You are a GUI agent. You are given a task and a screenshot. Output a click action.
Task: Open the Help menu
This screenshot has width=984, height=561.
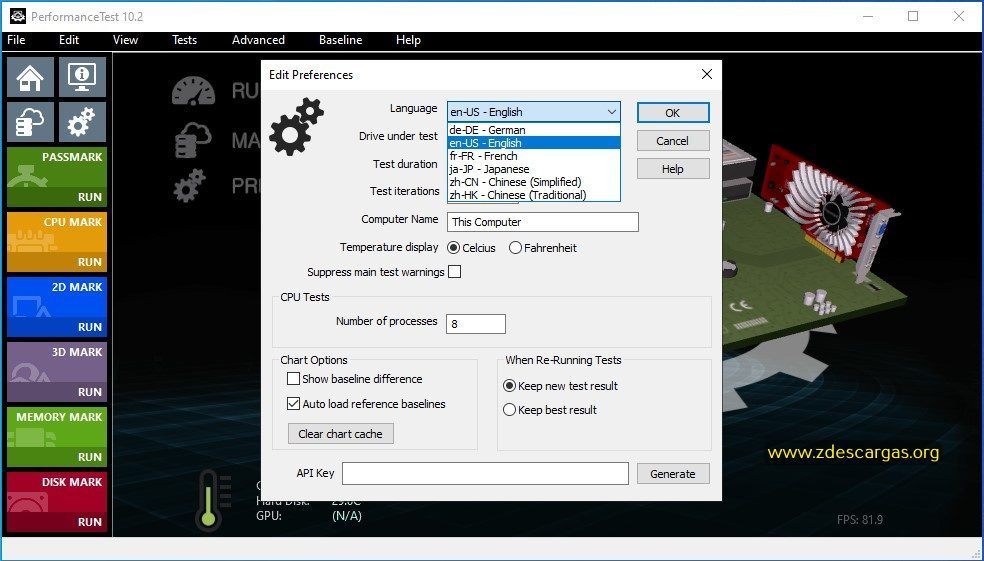click(x=408, y=40)
